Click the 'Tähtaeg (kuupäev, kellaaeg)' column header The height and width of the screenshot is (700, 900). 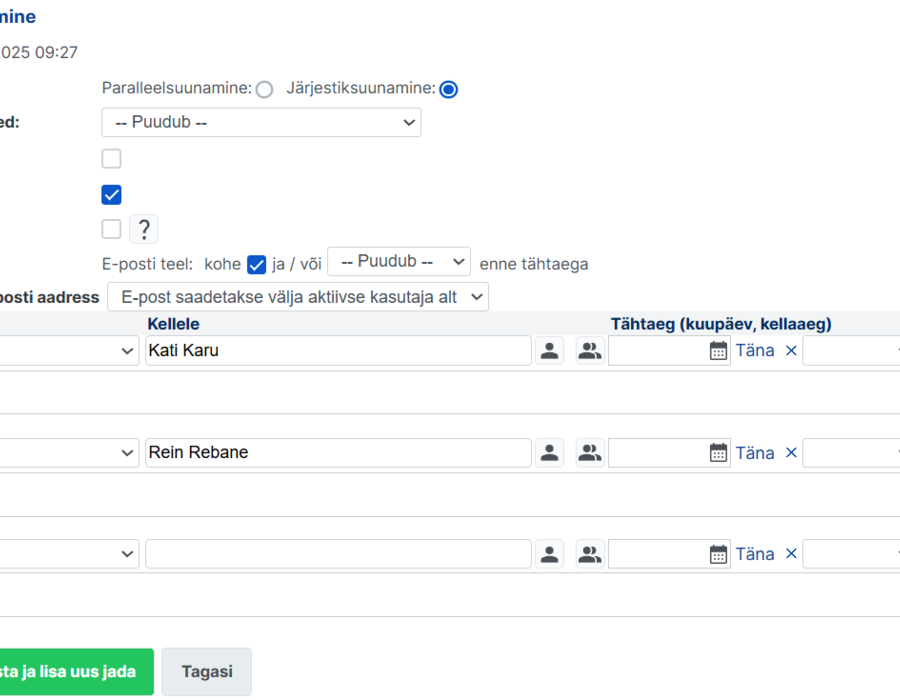pos(721,324)
